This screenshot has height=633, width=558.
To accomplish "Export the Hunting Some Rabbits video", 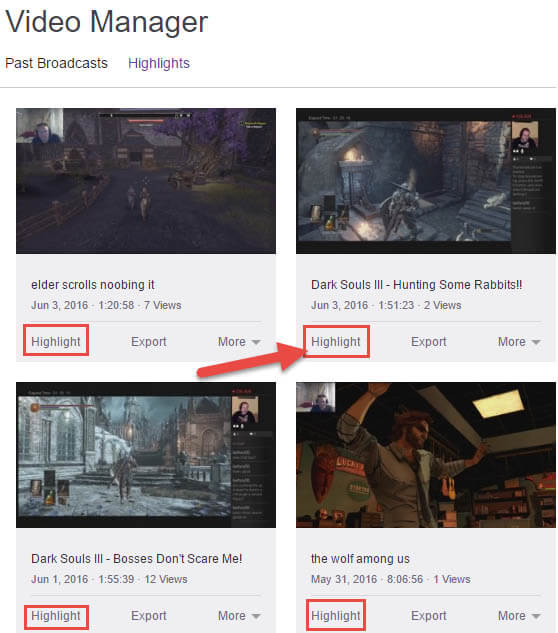I will point(428,342).
